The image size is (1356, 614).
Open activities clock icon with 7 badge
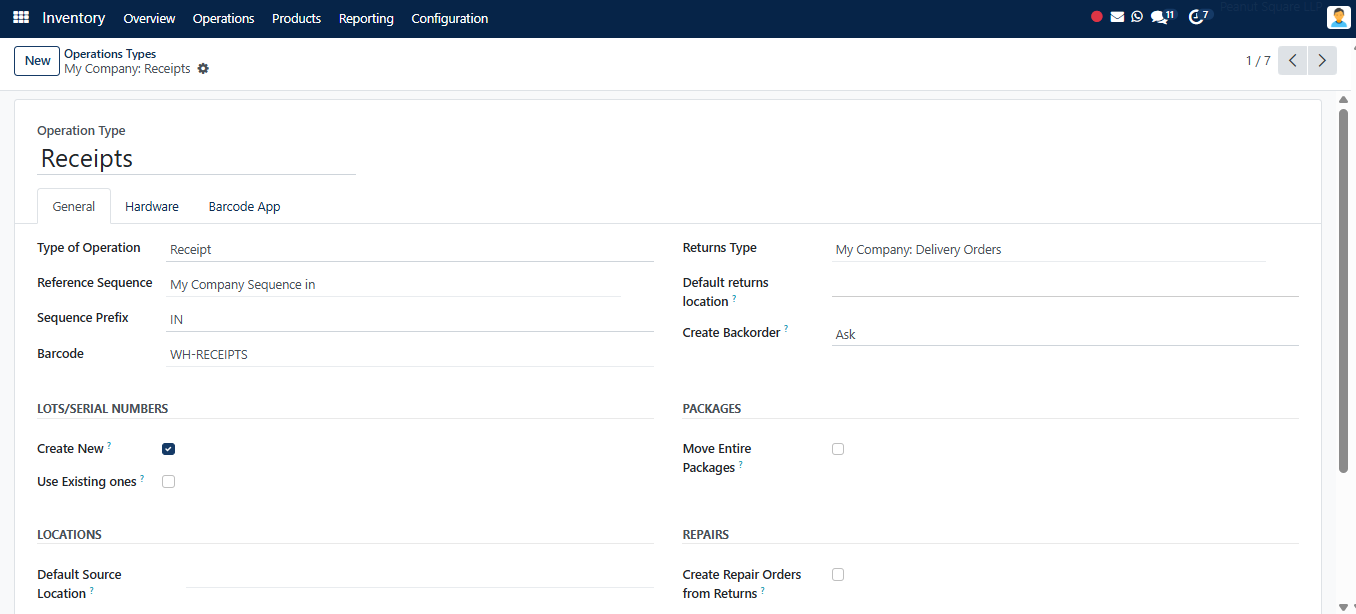pyautogui.click(x=1198, y=17)
